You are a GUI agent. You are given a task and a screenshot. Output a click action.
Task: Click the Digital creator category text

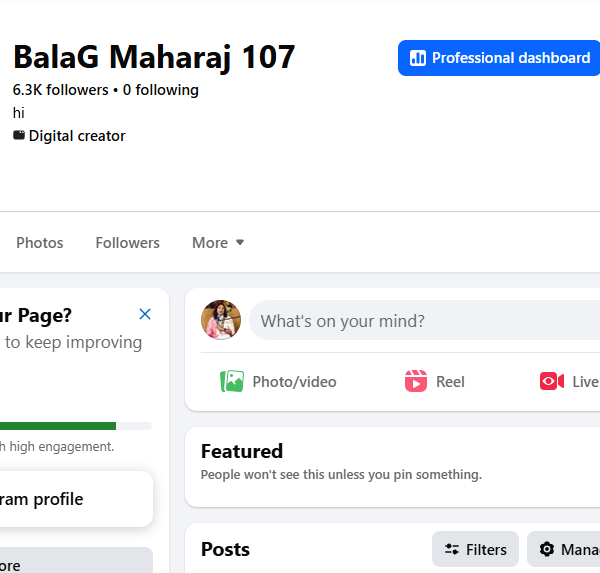(x=77, y=136)
